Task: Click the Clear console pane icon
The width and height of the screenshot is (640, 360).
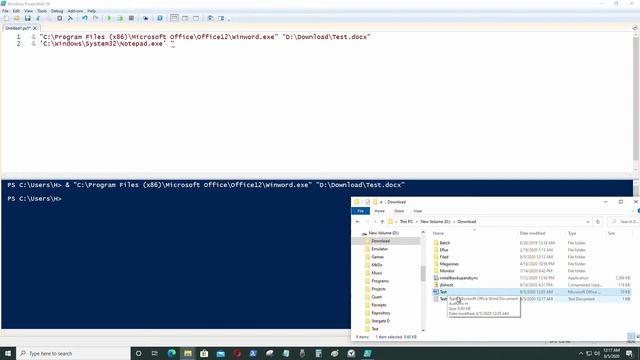Action: [70, 18]
